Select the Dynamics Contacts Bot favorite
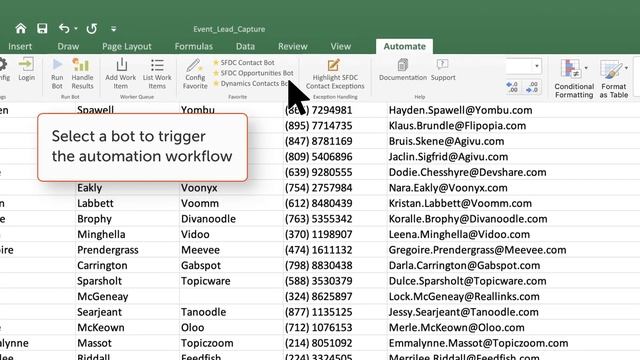This screenshot has height=360, width=640. click(x=251, y=83)
